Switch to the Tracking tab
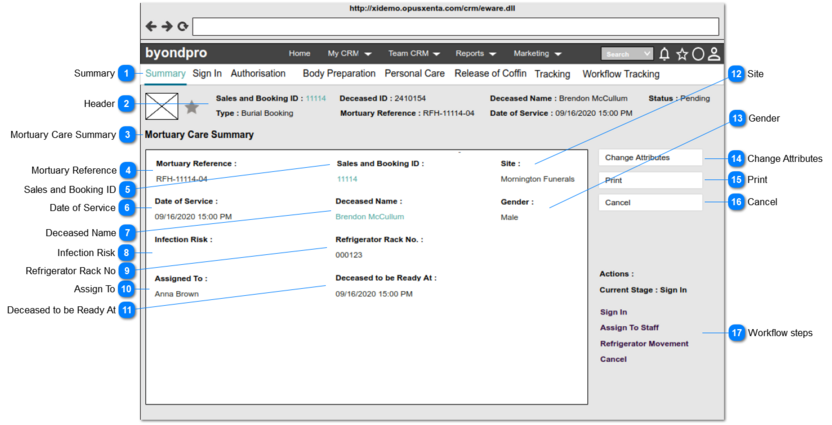Screen dimensions: 832x425 (552, 74)
